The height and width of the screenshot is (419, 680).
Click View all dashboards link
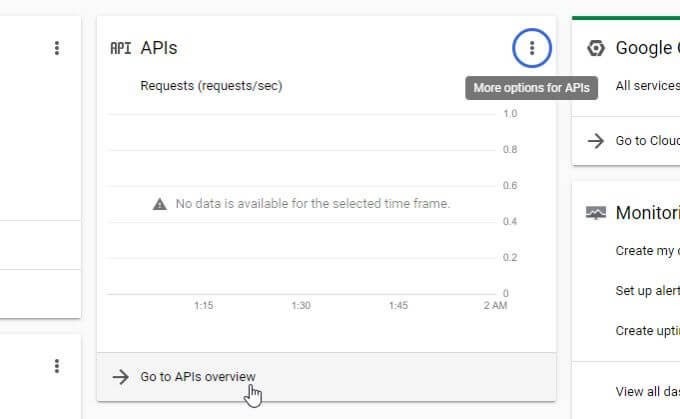click(647, 391)
